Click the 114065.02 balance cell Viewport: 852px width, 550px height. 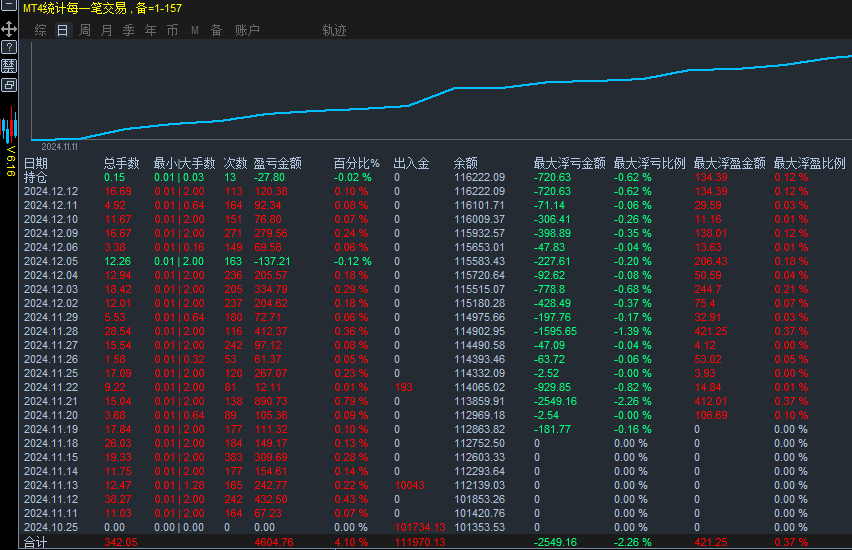[x=480, y=388]
